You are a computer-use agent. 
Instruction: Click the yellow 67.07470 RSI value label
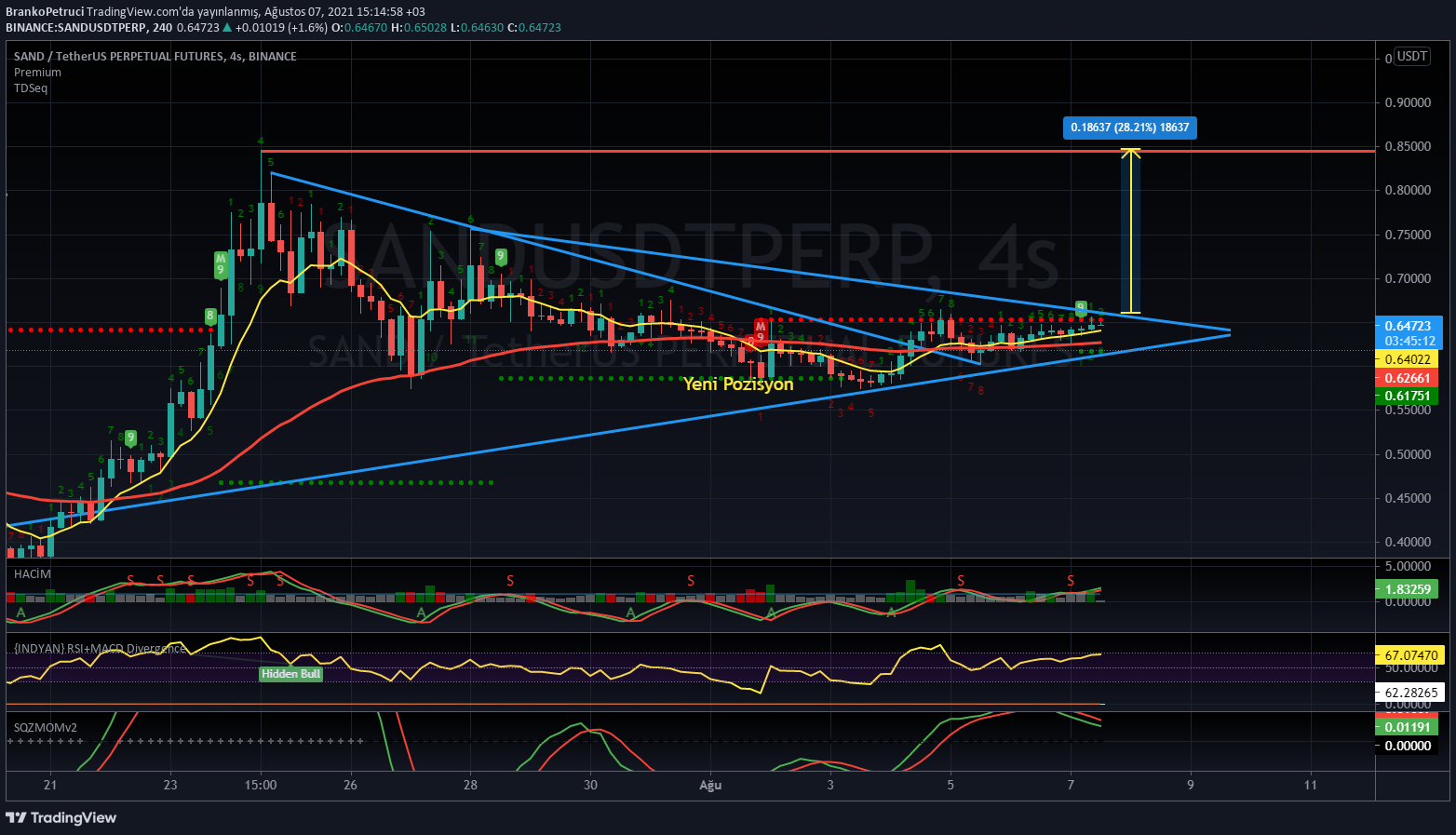pyautogui.click(x=1410, y=655)
